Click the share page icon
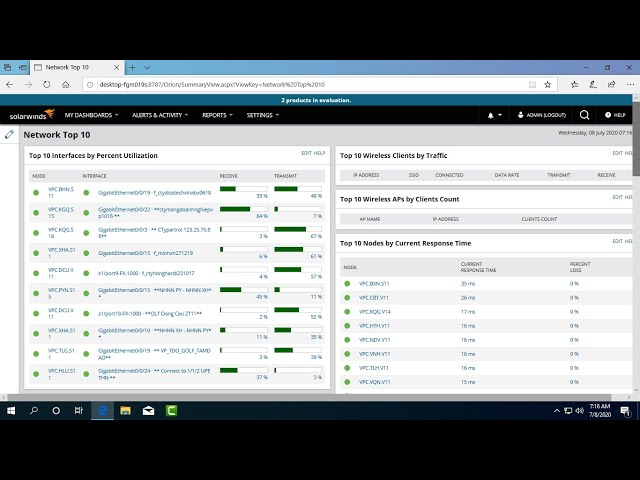The height and width of the screenshot is (480, 640). [611, 84]
